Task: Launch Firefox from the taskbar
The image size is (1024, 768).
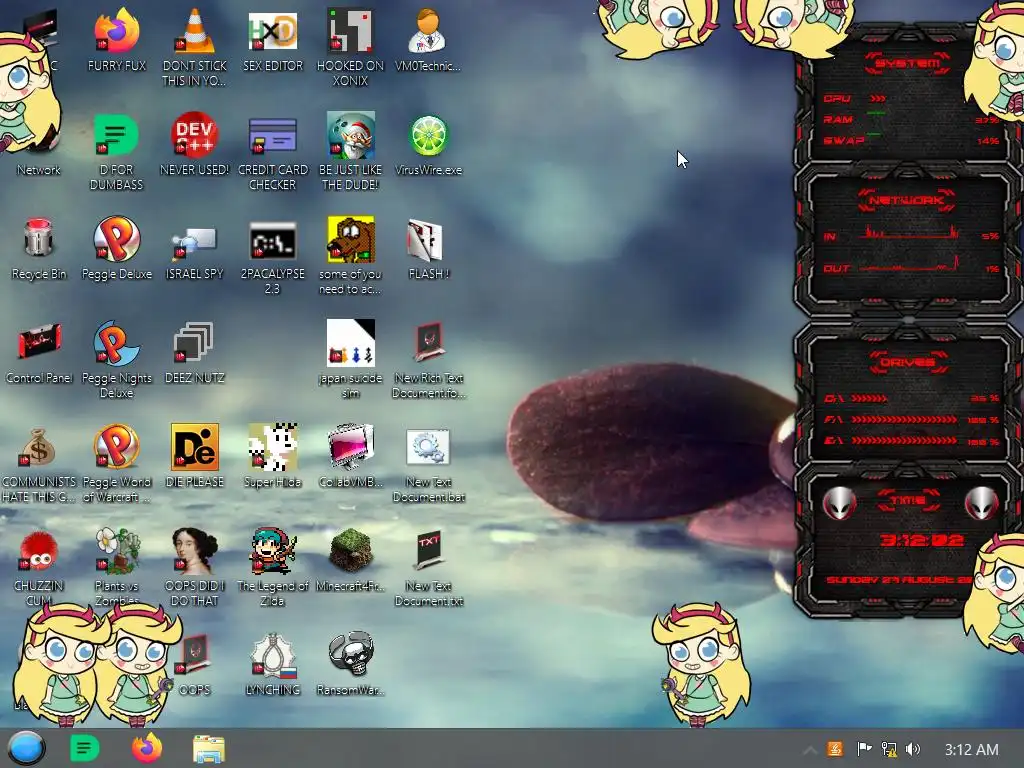Action: pos(147,748)
